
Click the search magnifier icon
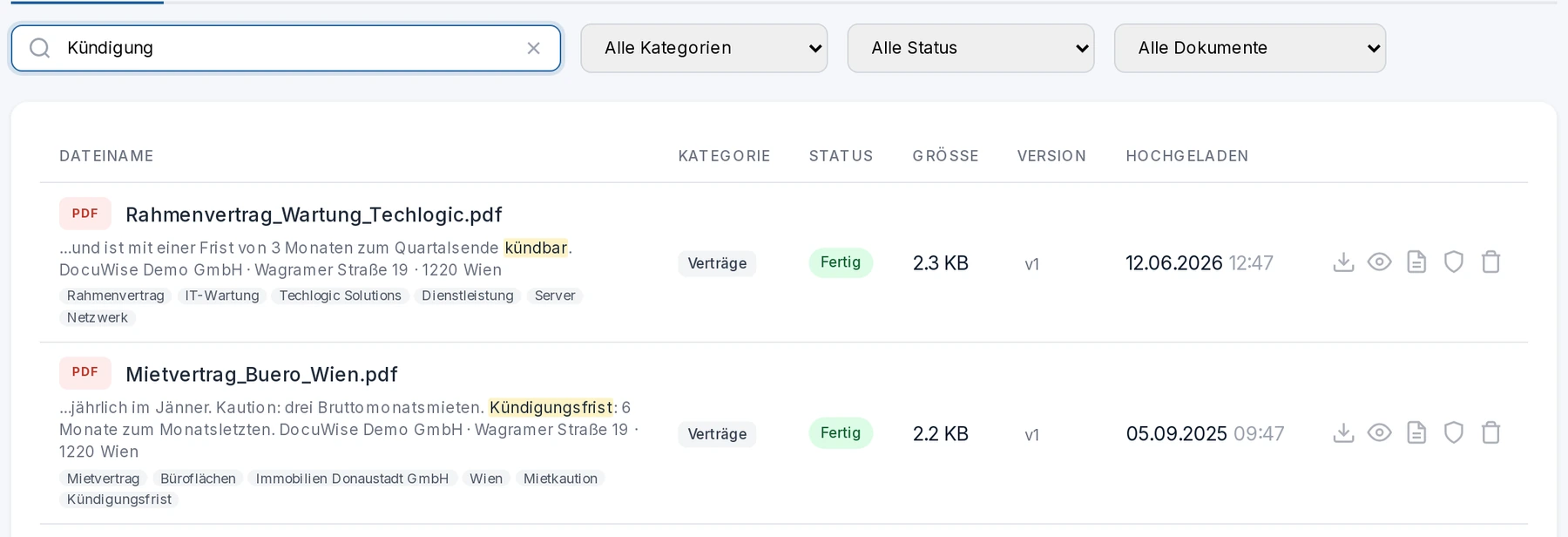(x=39, y=48)
